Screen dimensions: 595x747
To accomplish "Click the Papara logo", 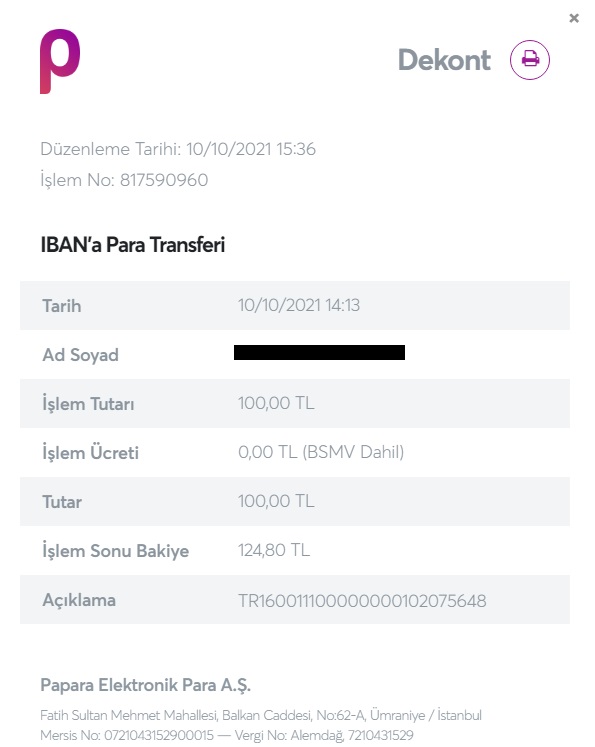I will coord(60,61).
